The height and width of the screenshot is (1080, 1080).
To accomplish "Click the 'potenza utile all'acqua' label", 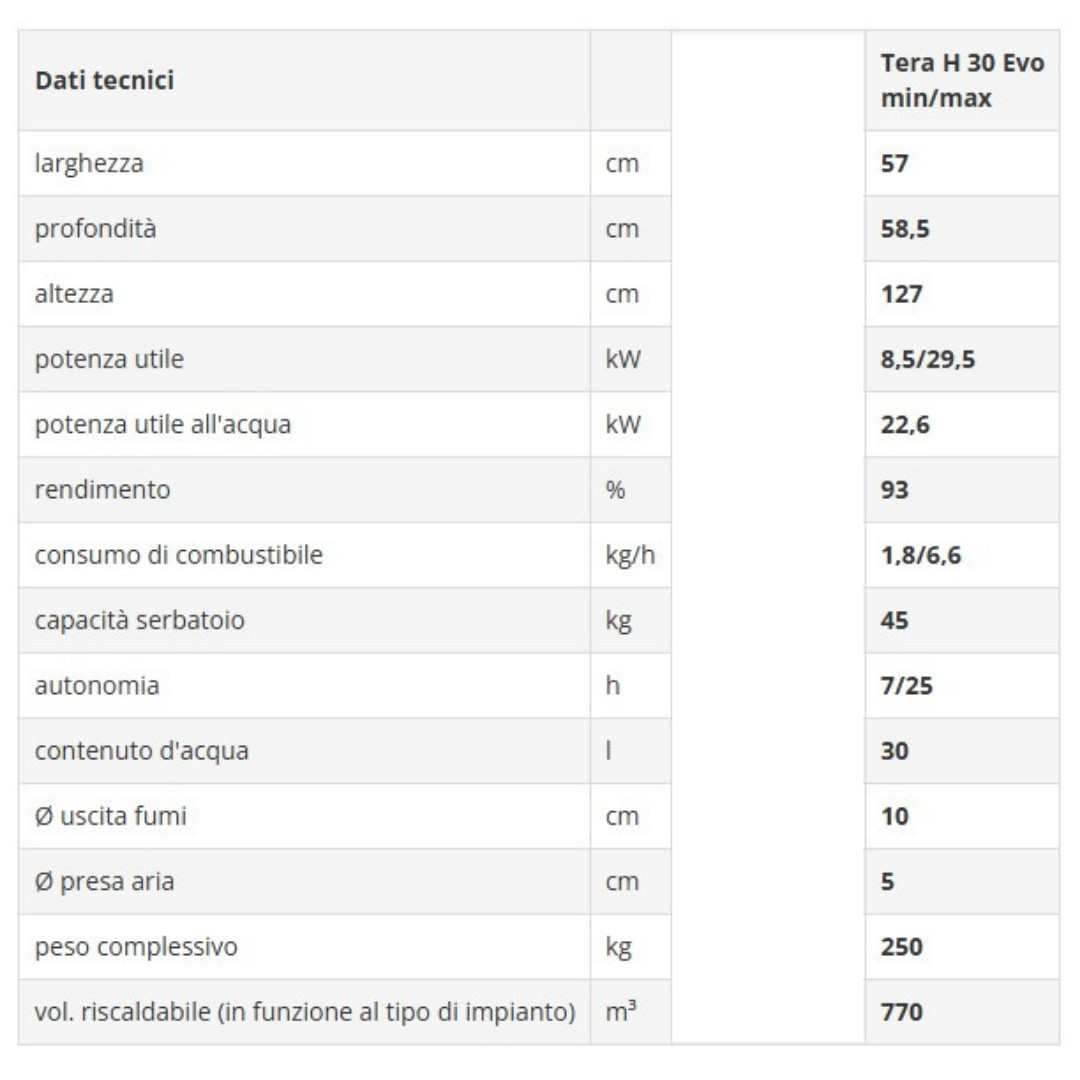I will tap(163, 425).
